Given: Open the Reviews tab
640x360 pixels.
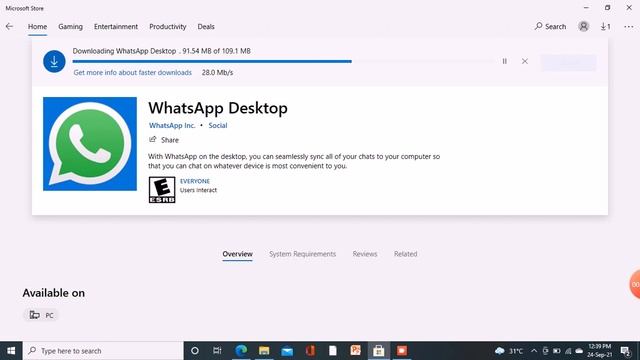Looking at the screenshot, I should click(365, 254).
